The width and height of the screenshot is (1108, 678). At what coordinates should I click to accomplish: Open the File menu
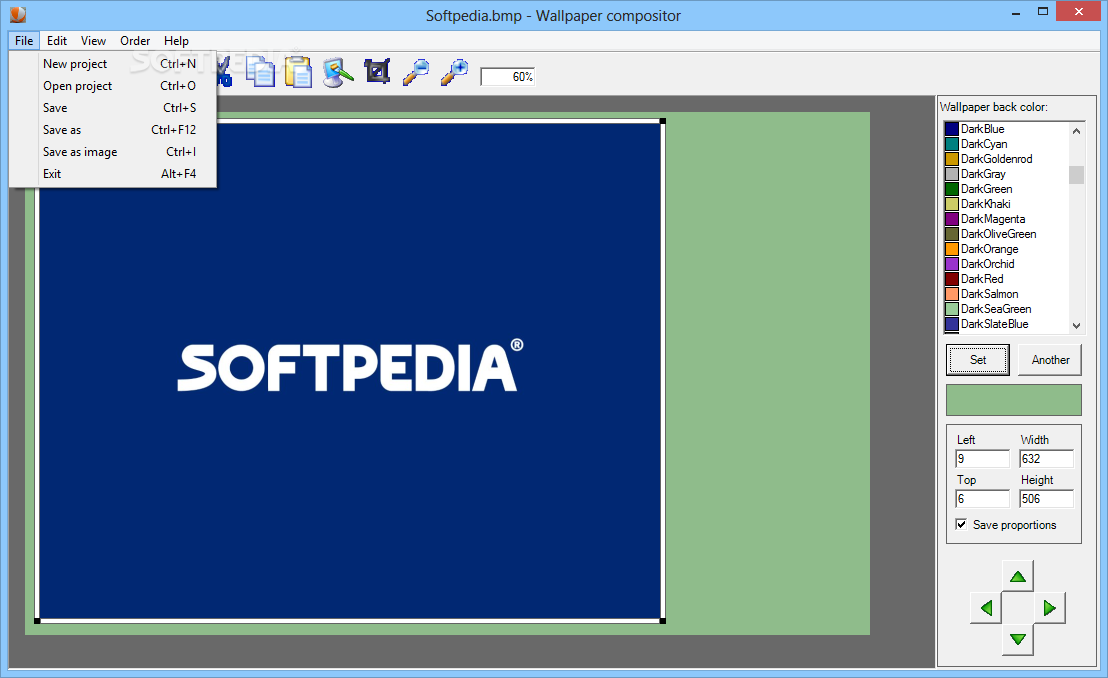(x=24, y=40)
